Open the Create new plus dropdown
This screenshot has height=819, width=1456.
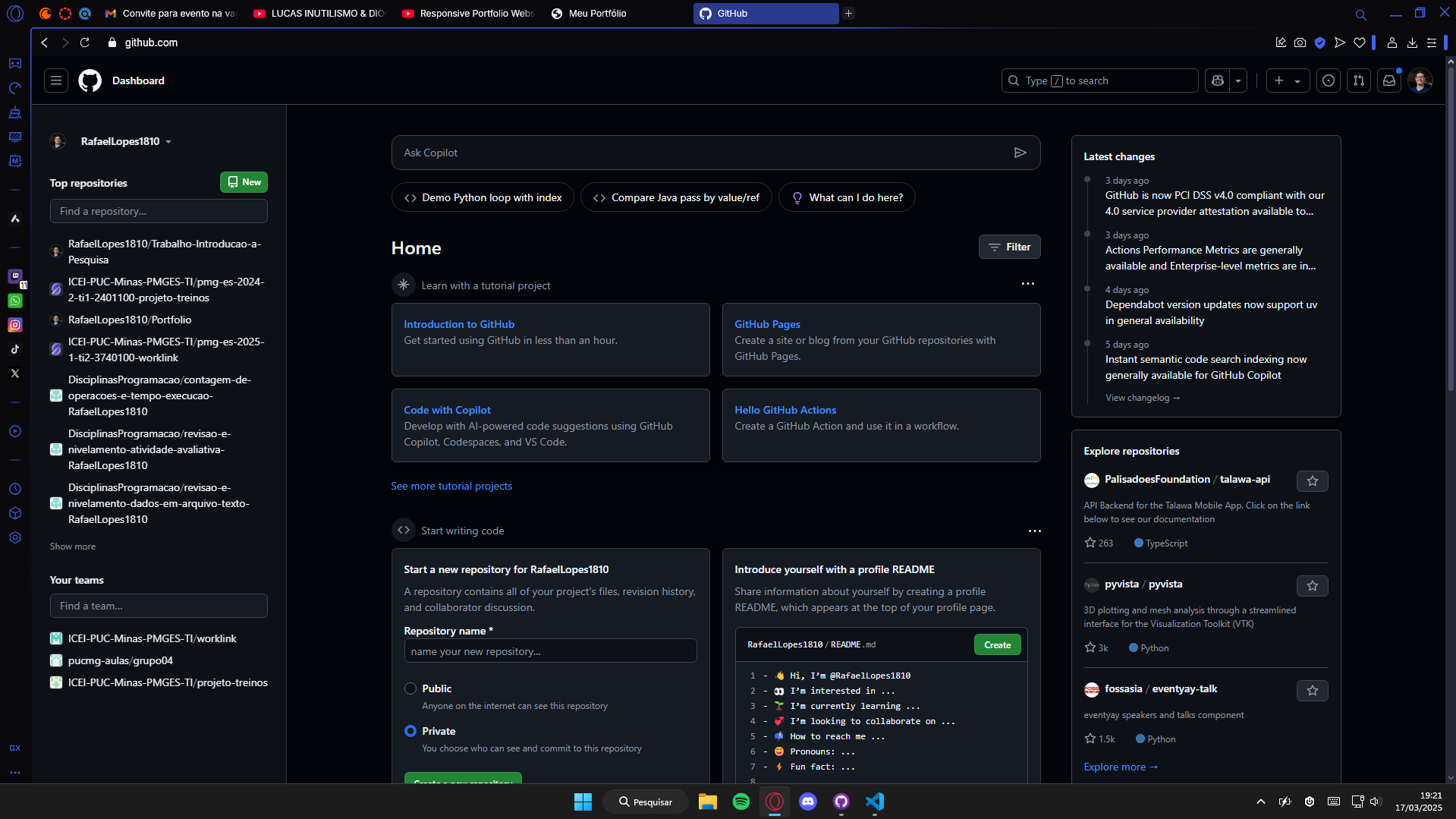point(1288,80)
